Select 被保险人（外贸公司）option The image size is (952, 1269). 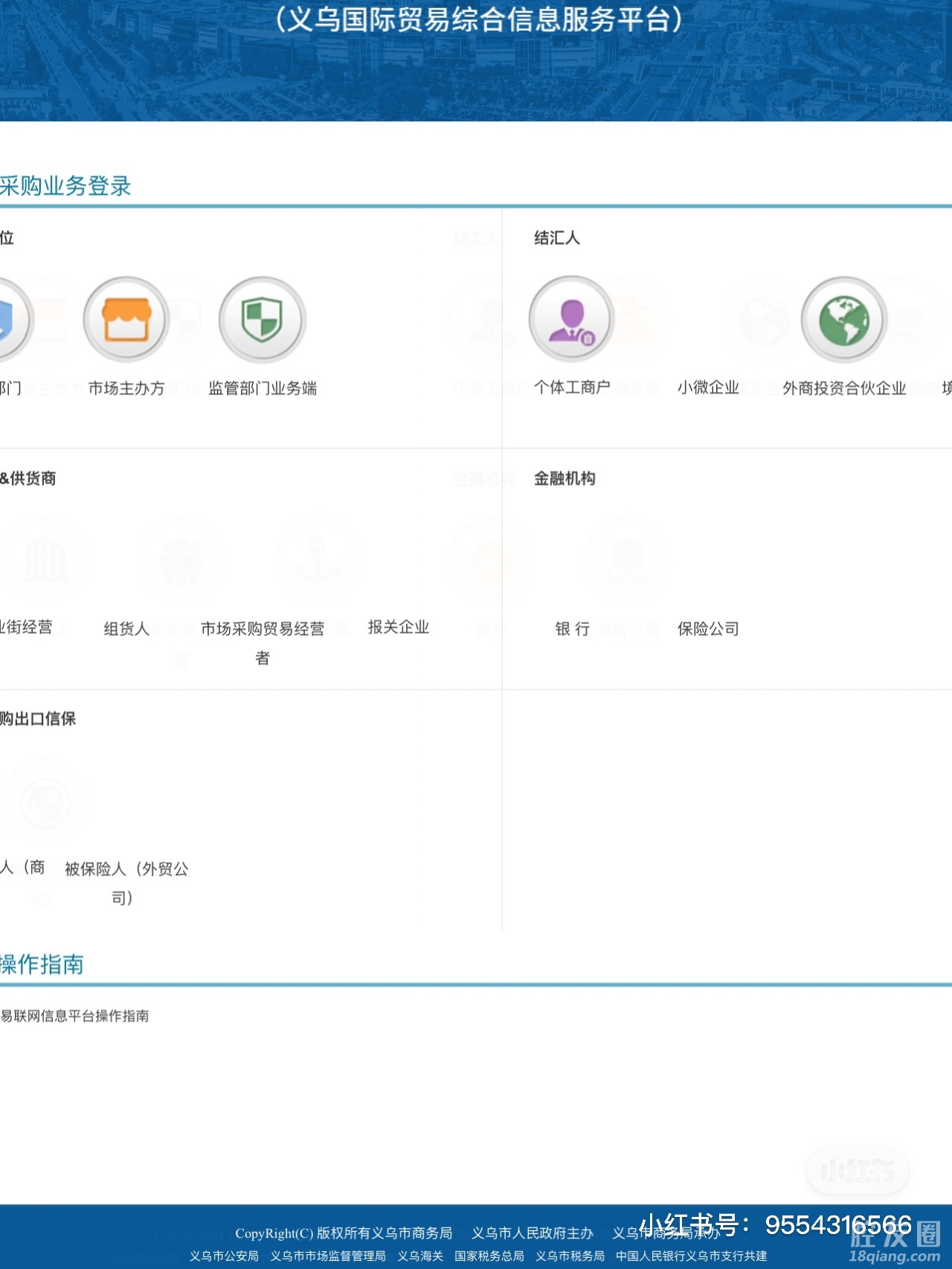[126, 870]
